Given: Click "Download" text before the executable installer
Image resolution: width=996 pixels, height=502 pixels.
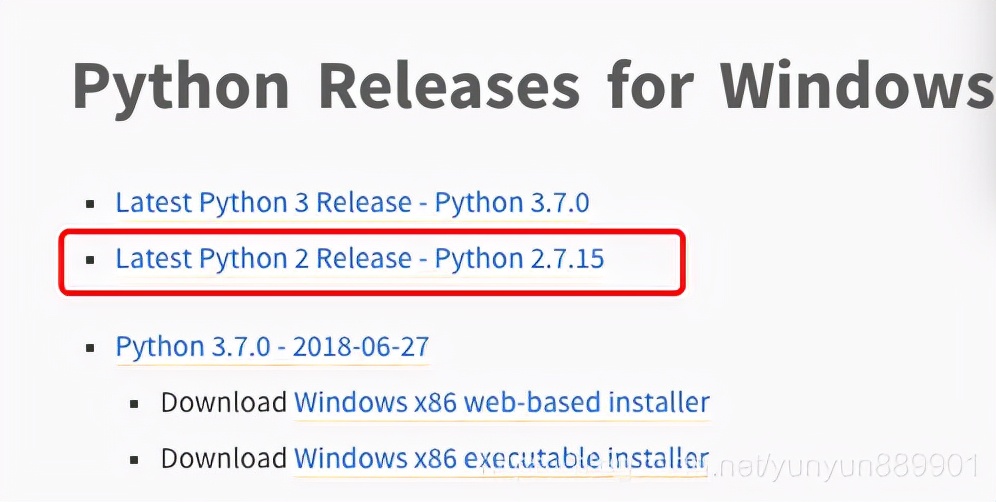Looking at the screenshot, I should pos(224,458).
